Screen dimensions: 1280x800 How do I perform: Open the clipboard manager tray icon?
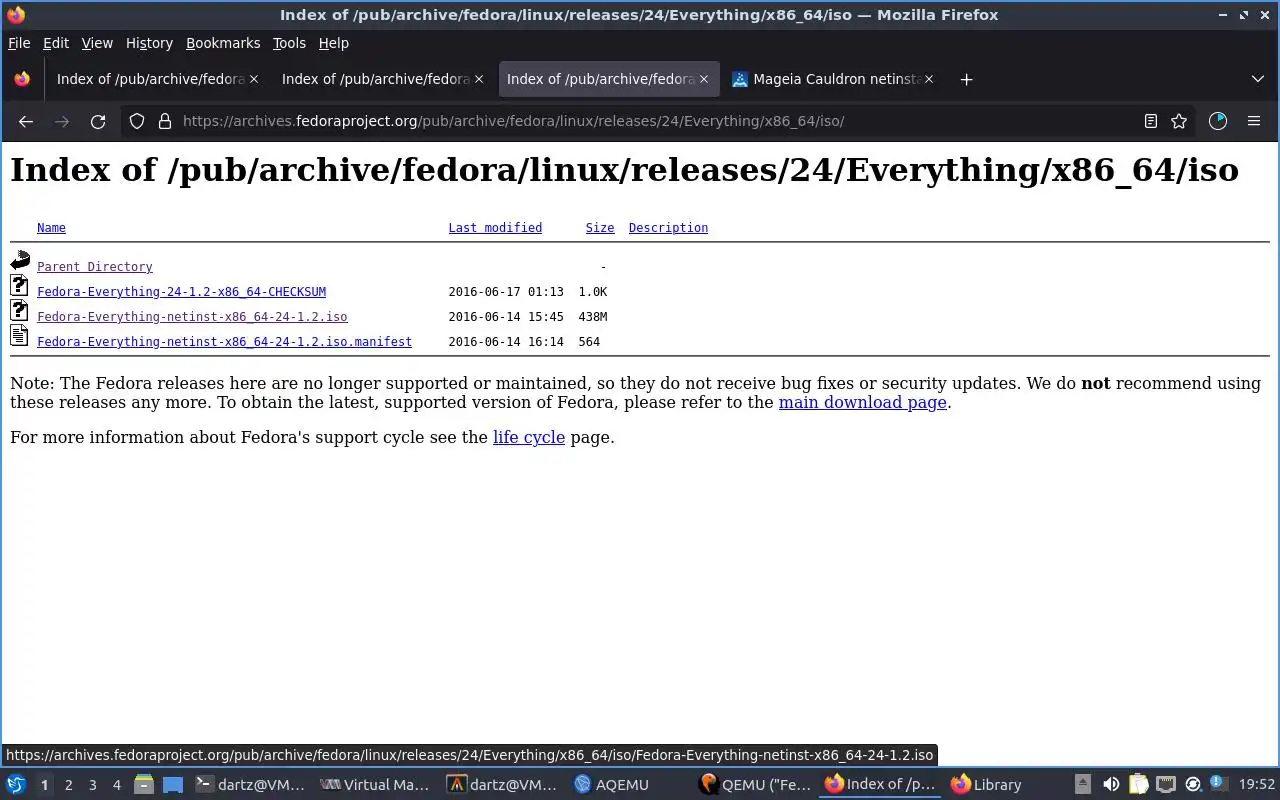[x=1138, y=785]
